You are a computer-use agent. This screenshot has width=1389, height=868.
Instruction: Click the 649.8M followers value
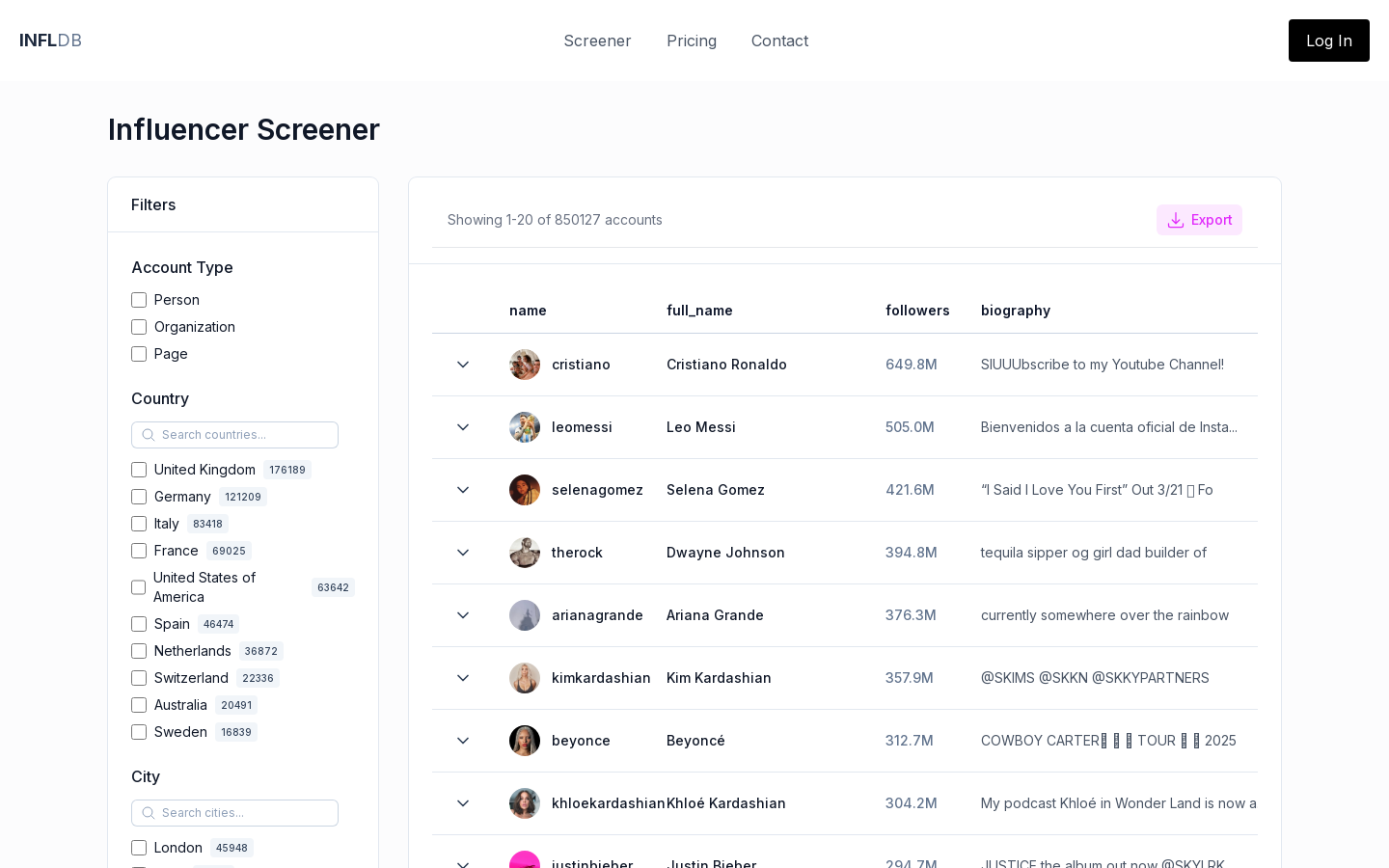click(912, 365)
